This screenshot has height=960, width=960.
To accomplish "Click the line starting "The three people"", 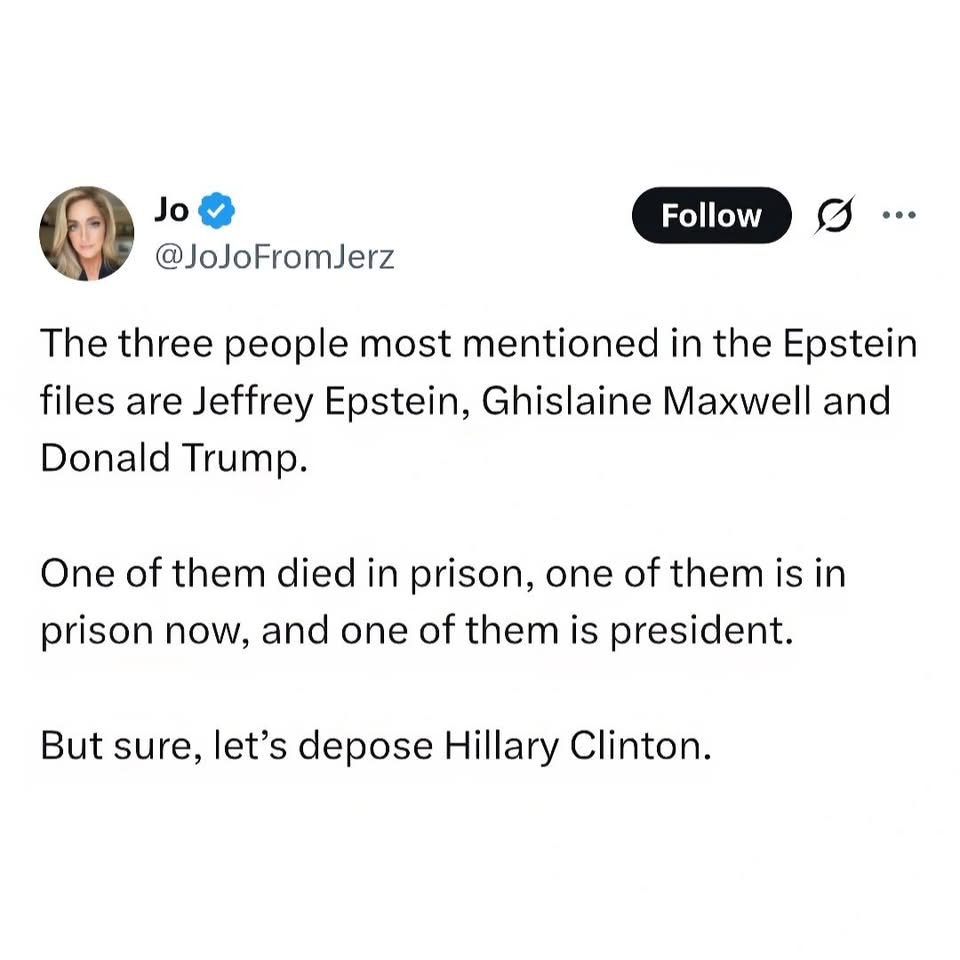I will click(x=478, y=345).
